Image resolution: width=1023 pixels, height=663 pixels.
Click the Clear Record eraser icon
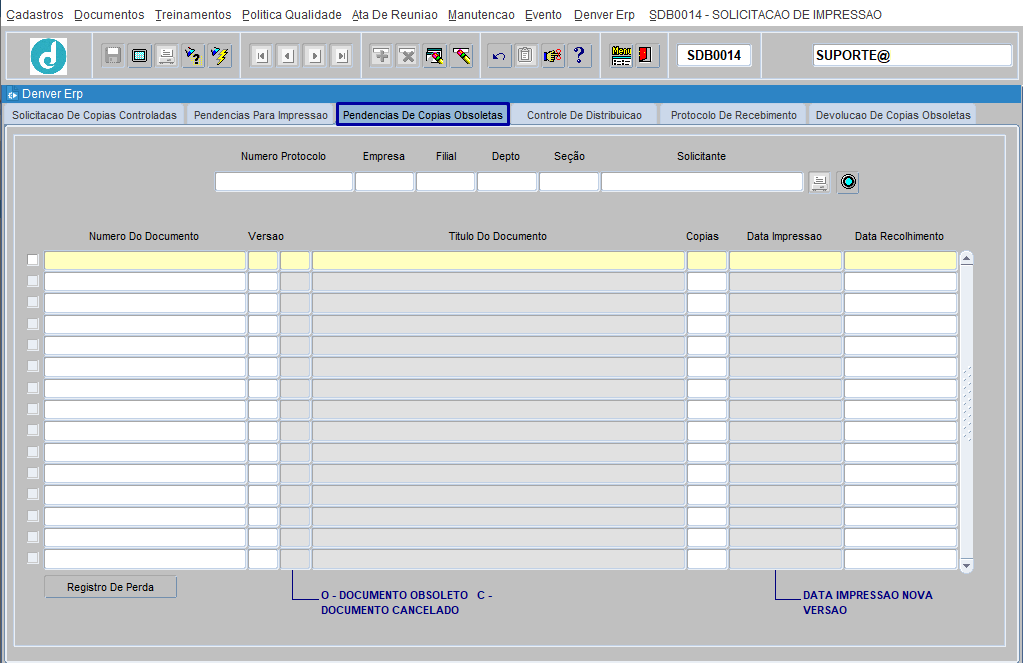[461, 55]
